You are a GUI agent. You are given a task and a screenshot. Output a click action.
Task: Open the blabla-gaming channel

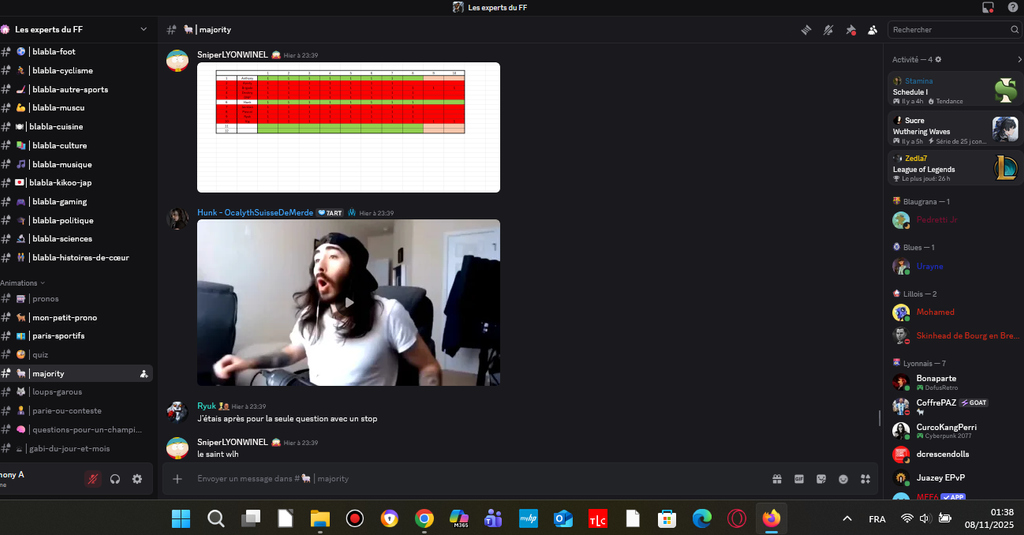click(59, 202)
